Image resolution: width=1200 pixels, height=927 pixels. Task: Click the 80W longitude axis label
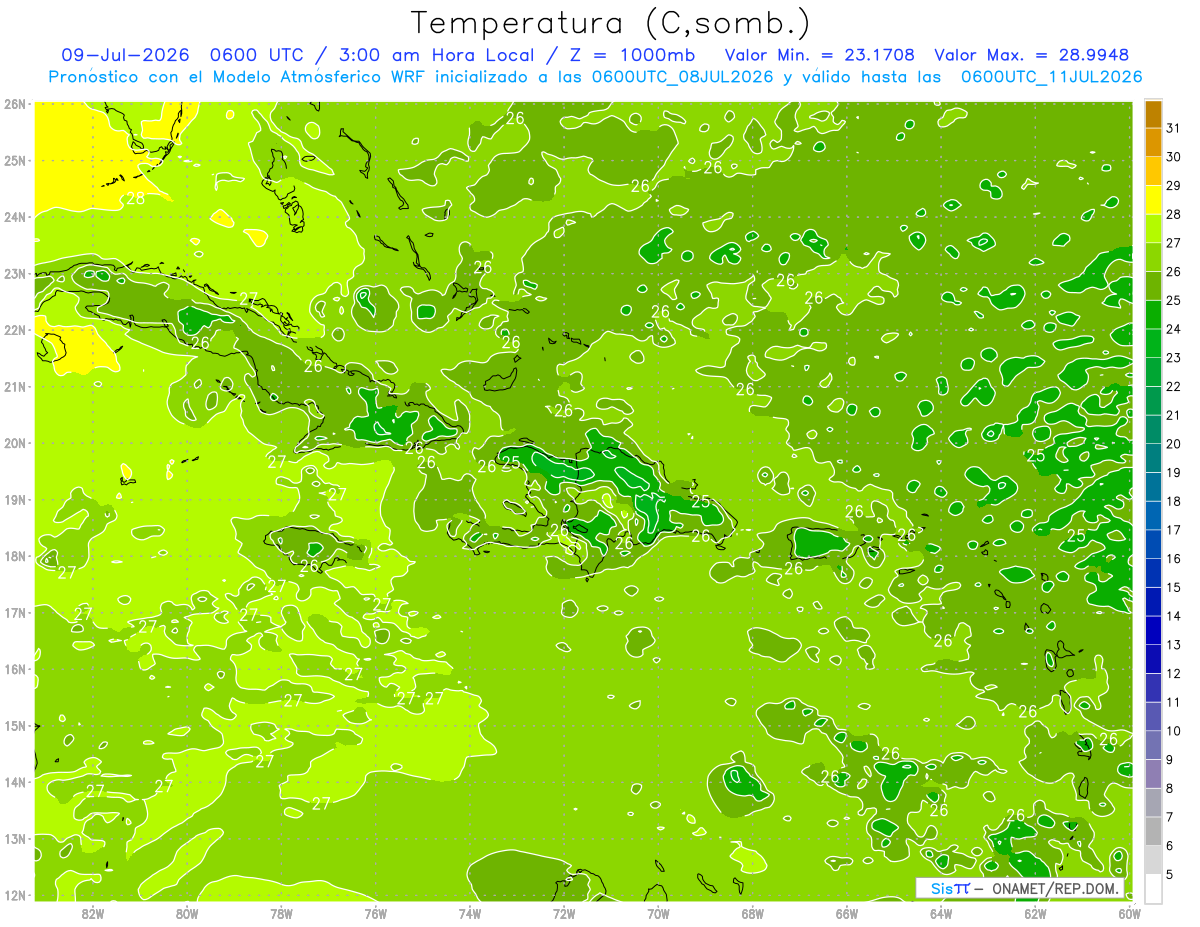pos(187,913)
